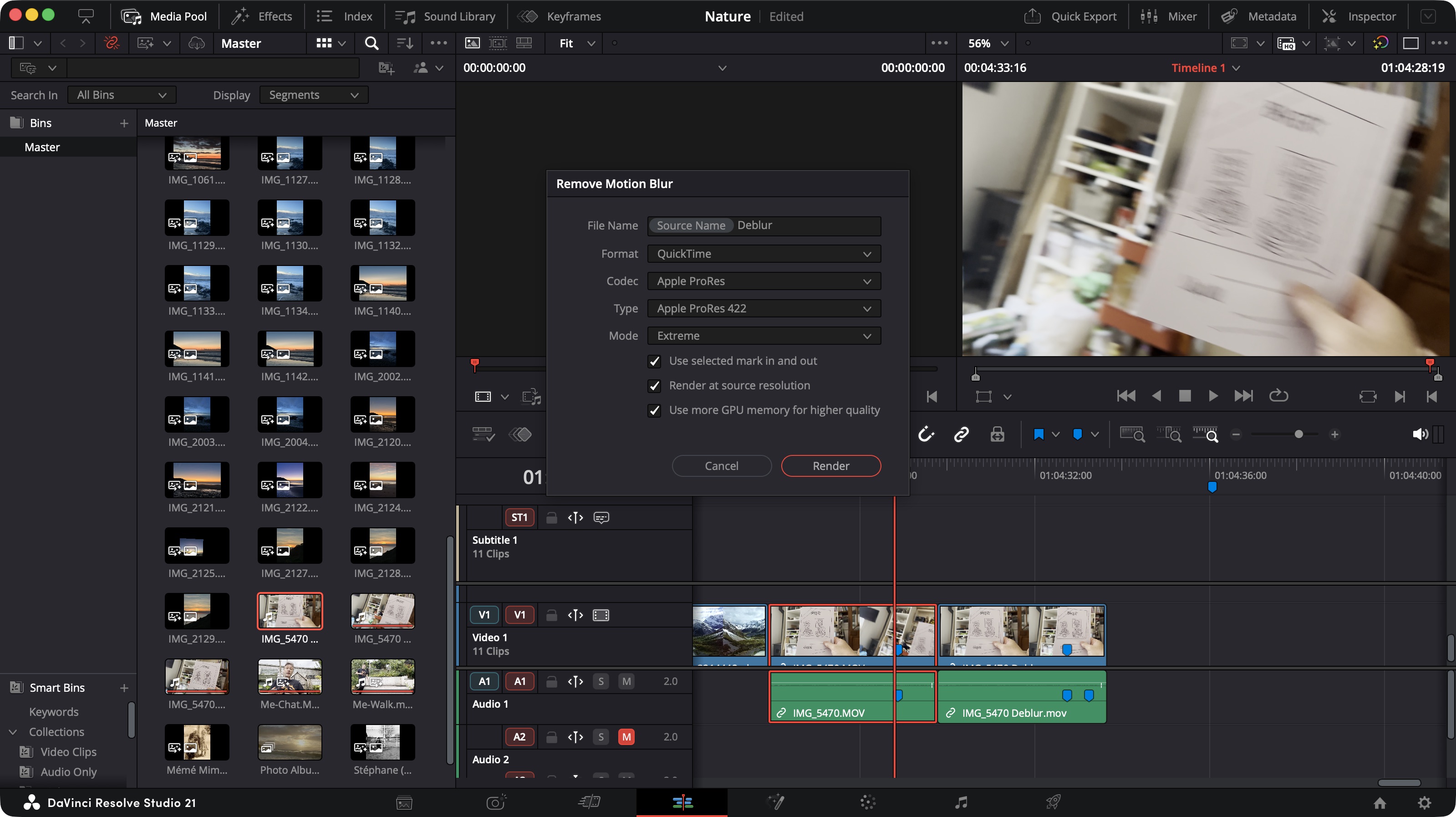The height and width of the screenshot is (817, 1456).
Task: Jump to first frame in timeline viewer
Action: [1125, 396]
